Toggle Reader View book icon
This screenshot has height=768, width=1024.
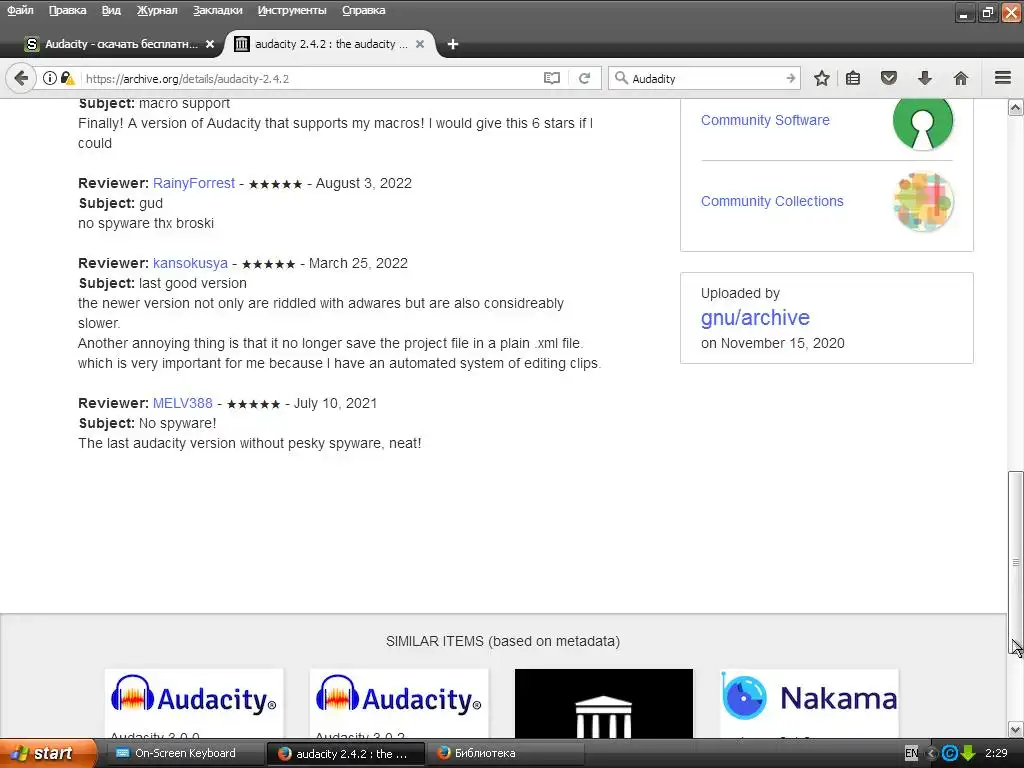552,78
